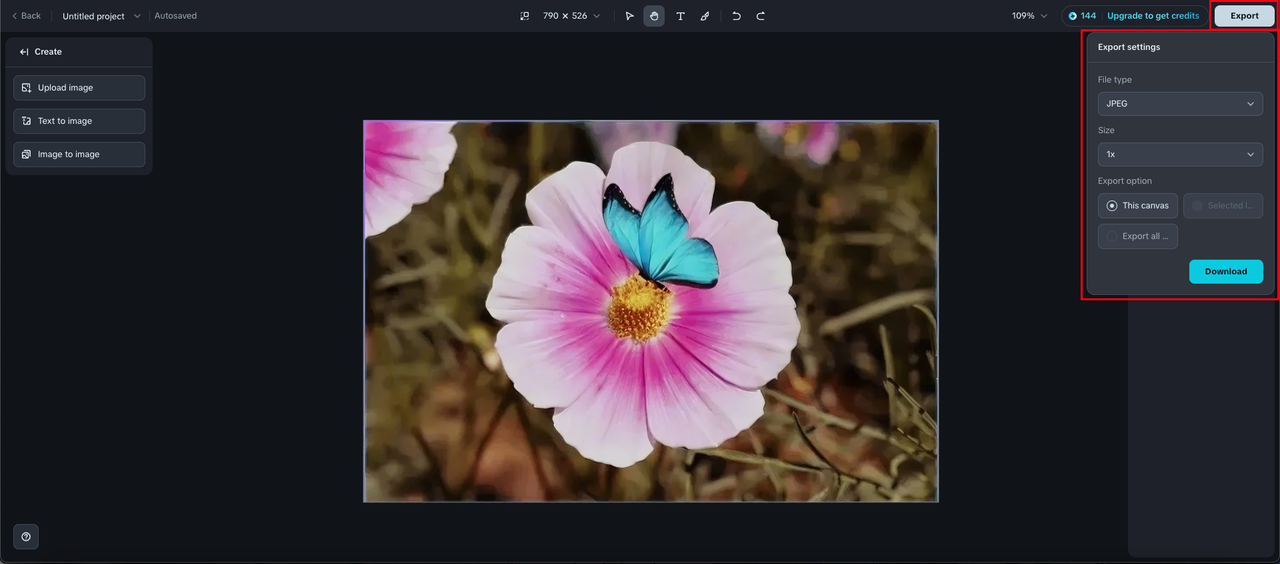Click Upgrade to get credits
1280x564 pixels.
click(x=1153, y=16)
